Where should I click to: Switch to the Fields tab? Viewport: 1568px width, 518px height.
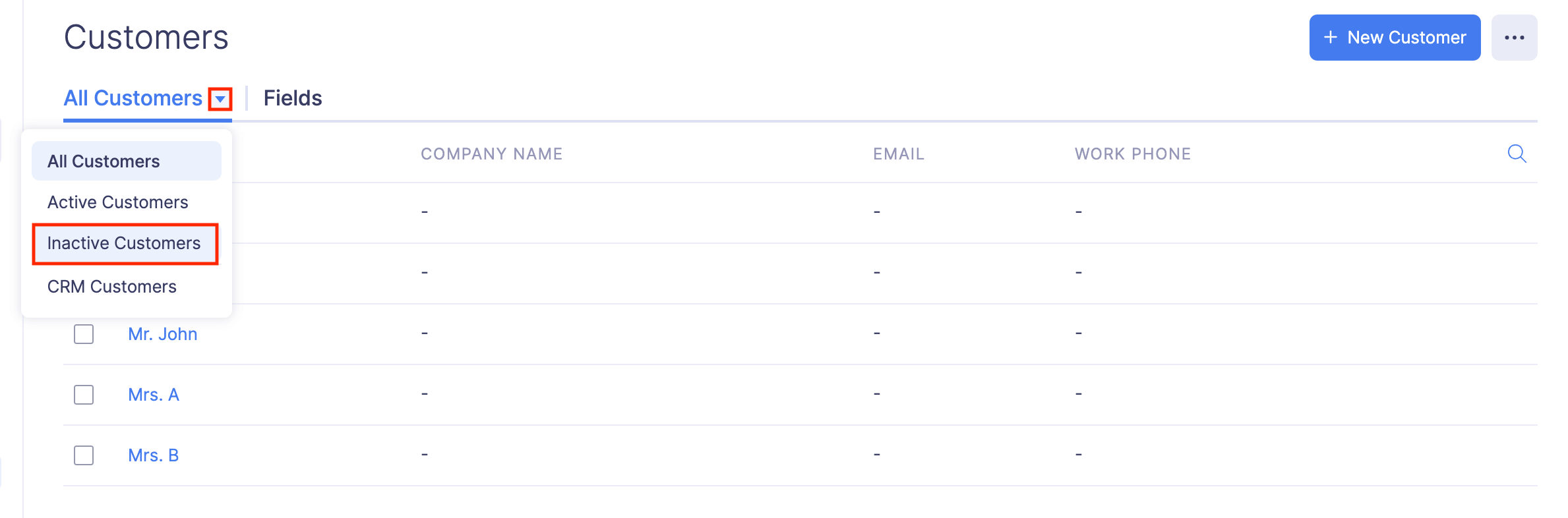(x=293, y=98)
